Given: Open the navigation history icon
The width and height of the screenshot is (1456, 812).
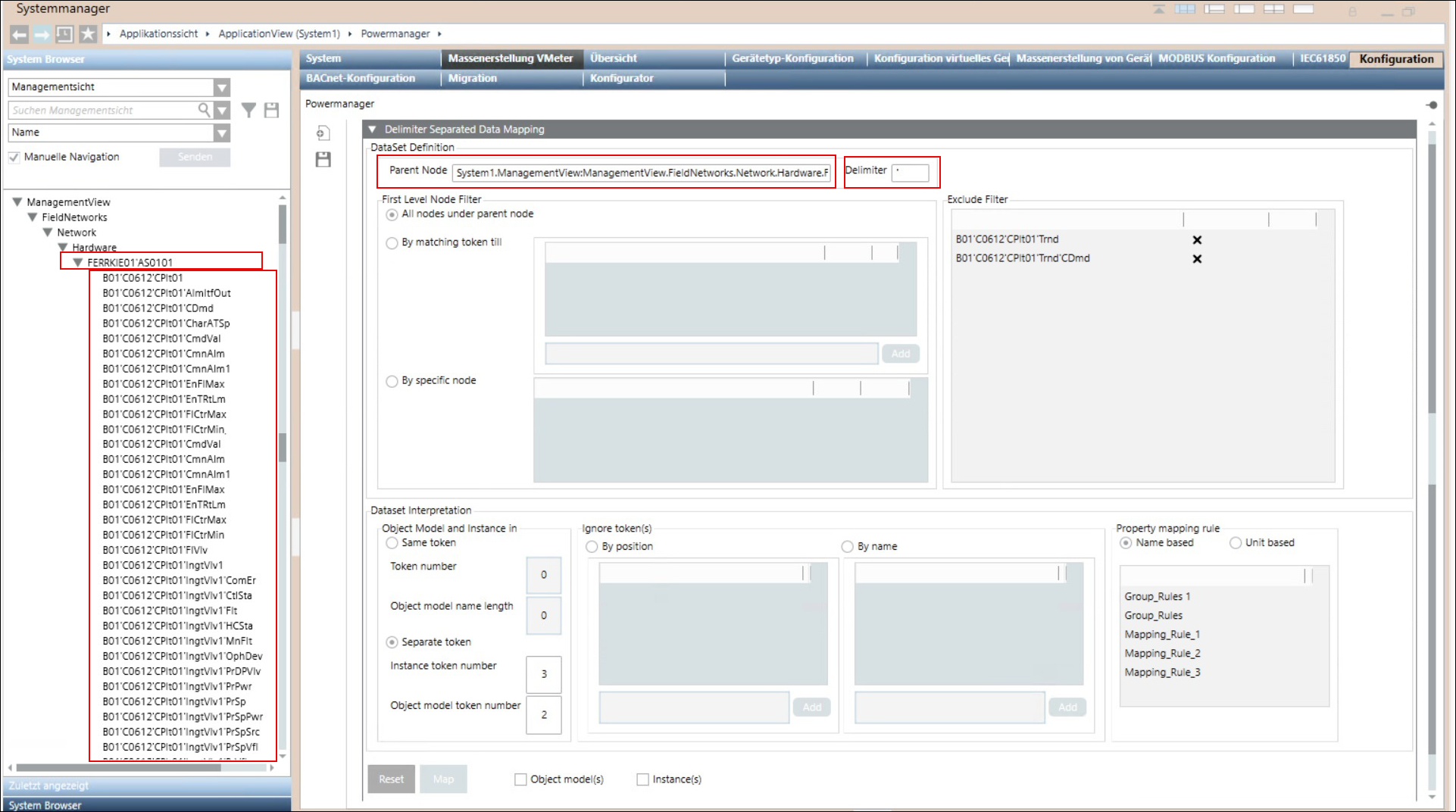Looking at the screenshot, I should pos(65,34).
